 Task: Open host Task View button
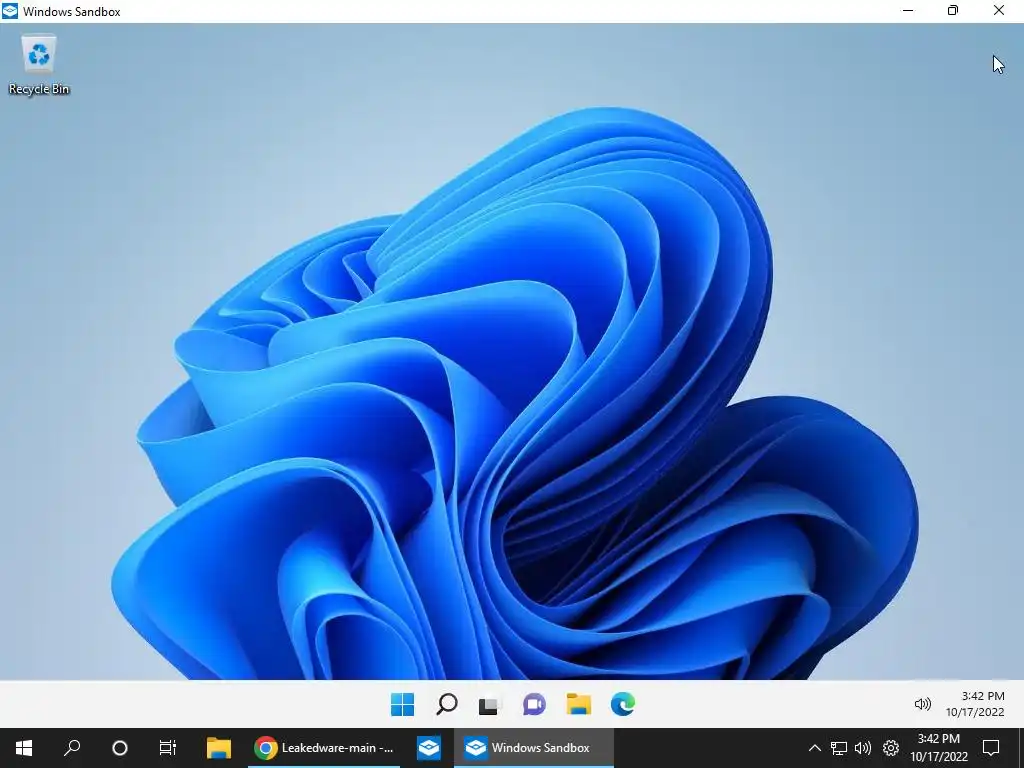[168, 748]
